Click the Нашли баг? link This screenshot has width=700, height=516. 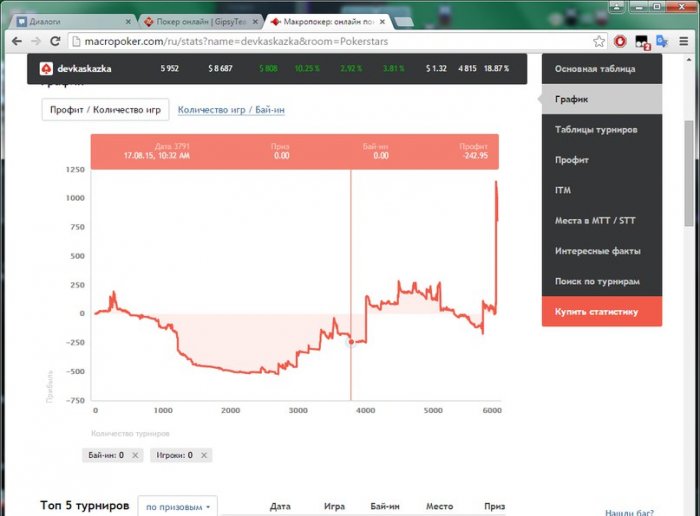click(629, 512)
